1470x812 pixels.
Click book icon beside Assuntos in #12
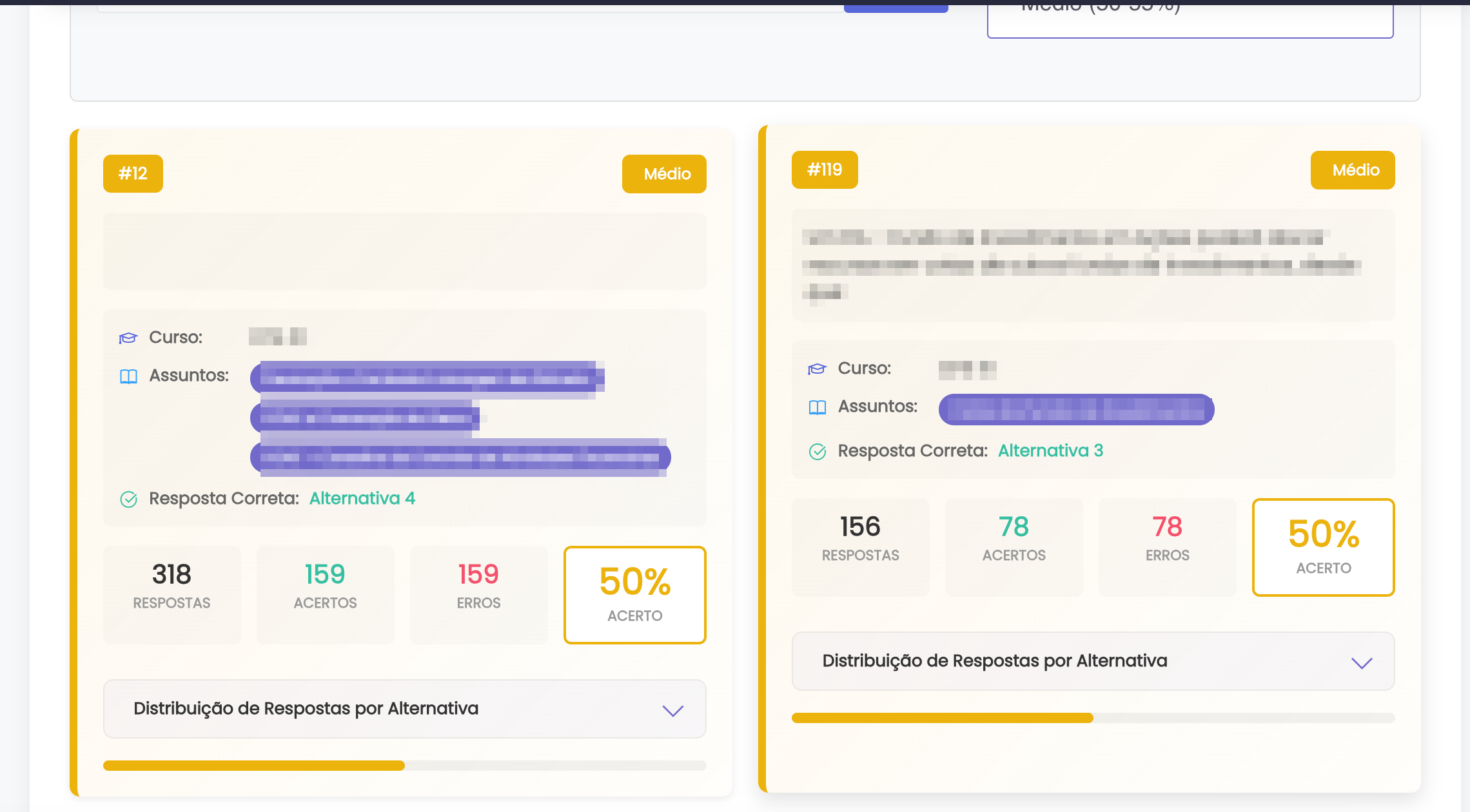(128, 376)
